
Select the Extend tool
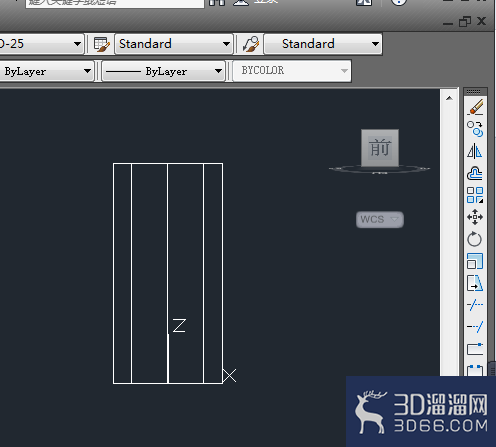click(x=475, y=327)
